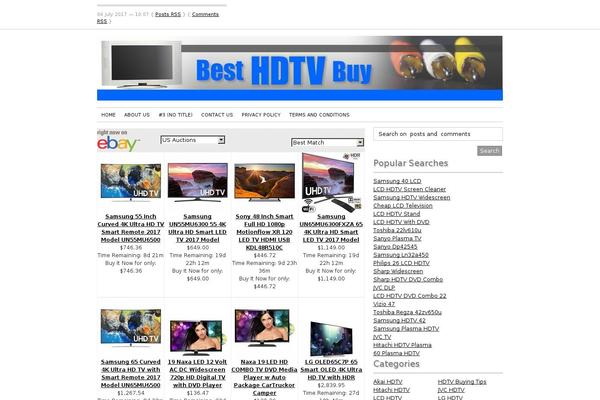Open Akai HDTV category

click(388, 382)
